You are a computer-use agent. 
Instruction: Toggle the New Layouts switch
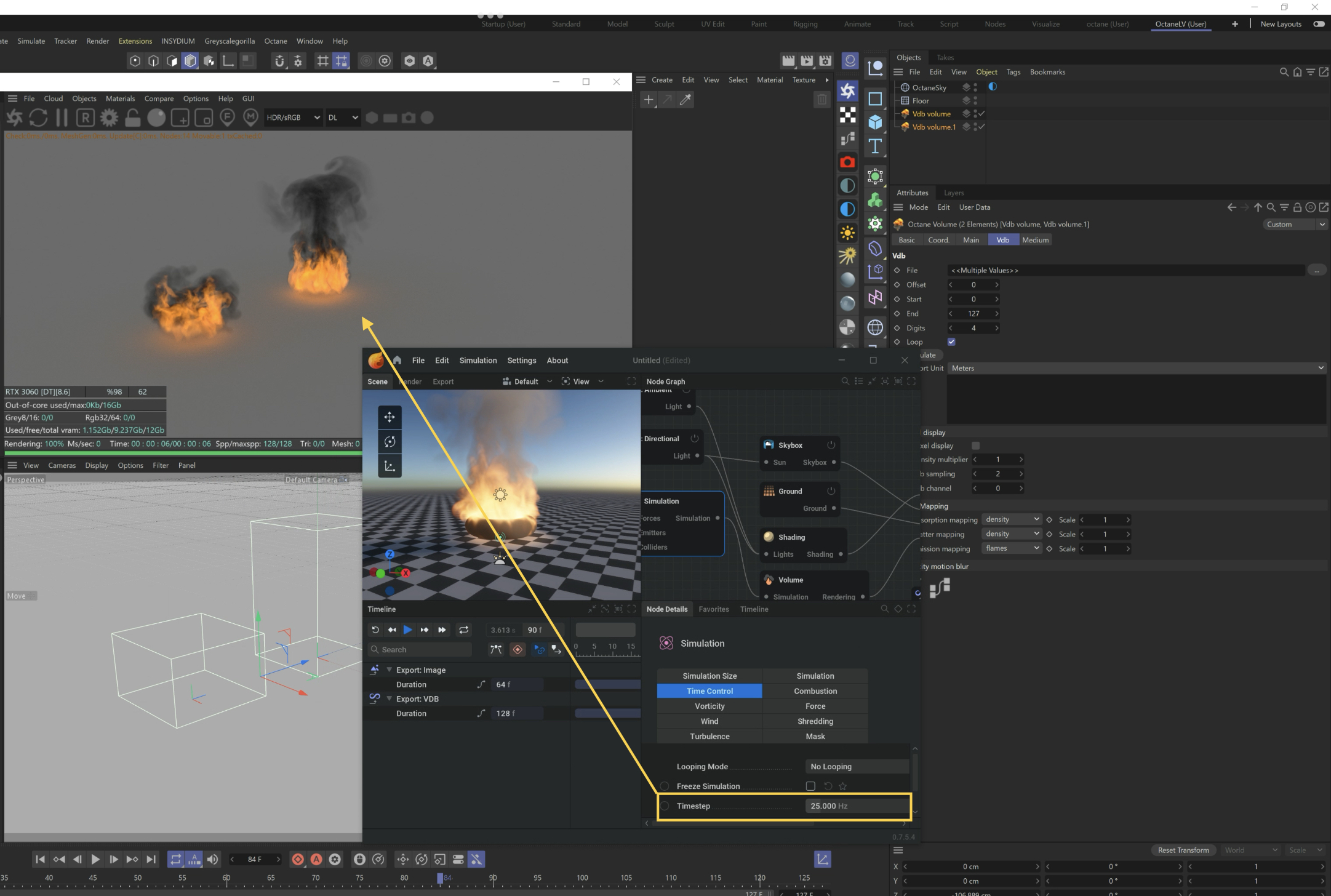[1319, 24]
